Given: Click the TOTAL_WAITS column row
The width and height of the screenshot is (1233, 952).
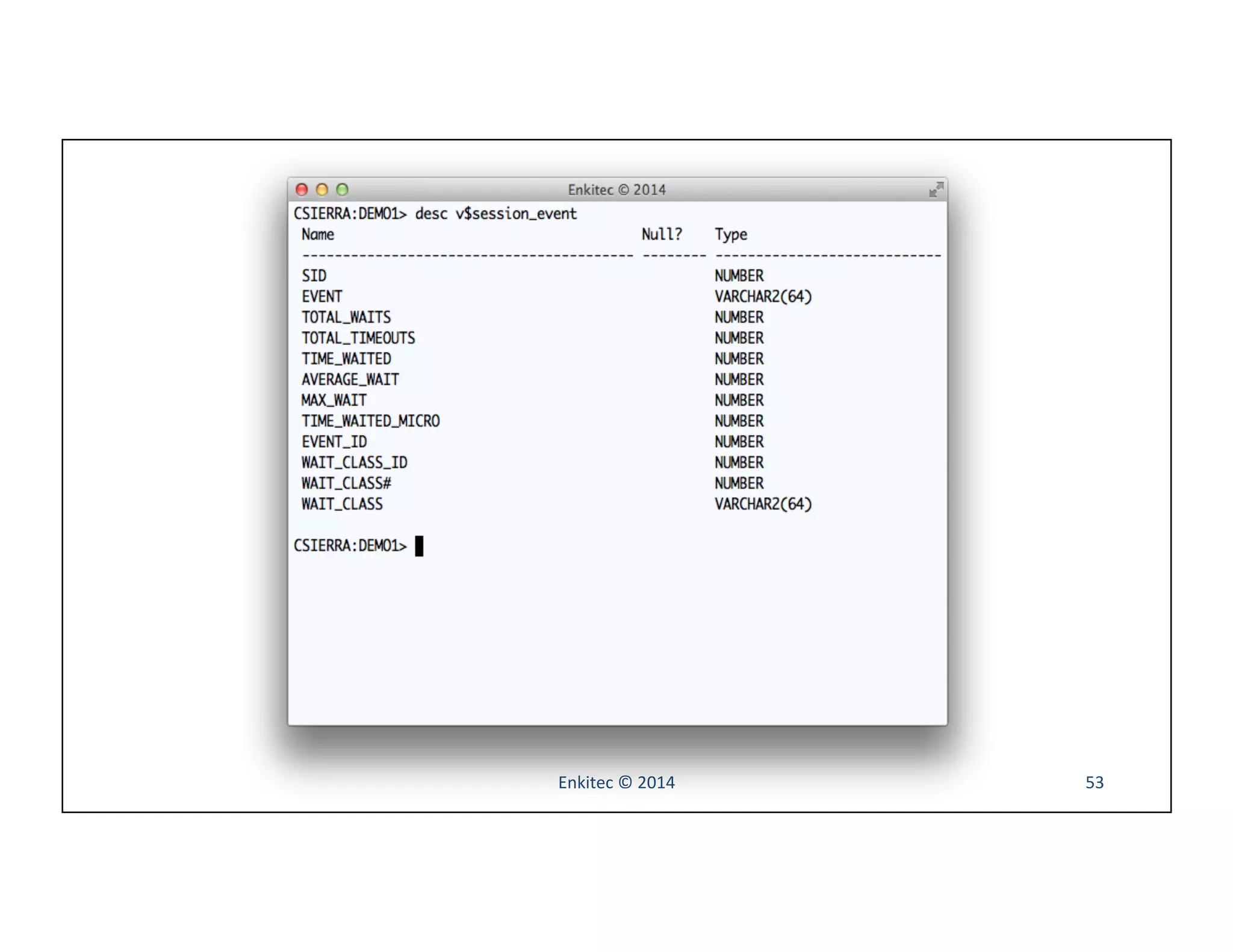Looking at the screenshot, I should [x=346, y=317].
